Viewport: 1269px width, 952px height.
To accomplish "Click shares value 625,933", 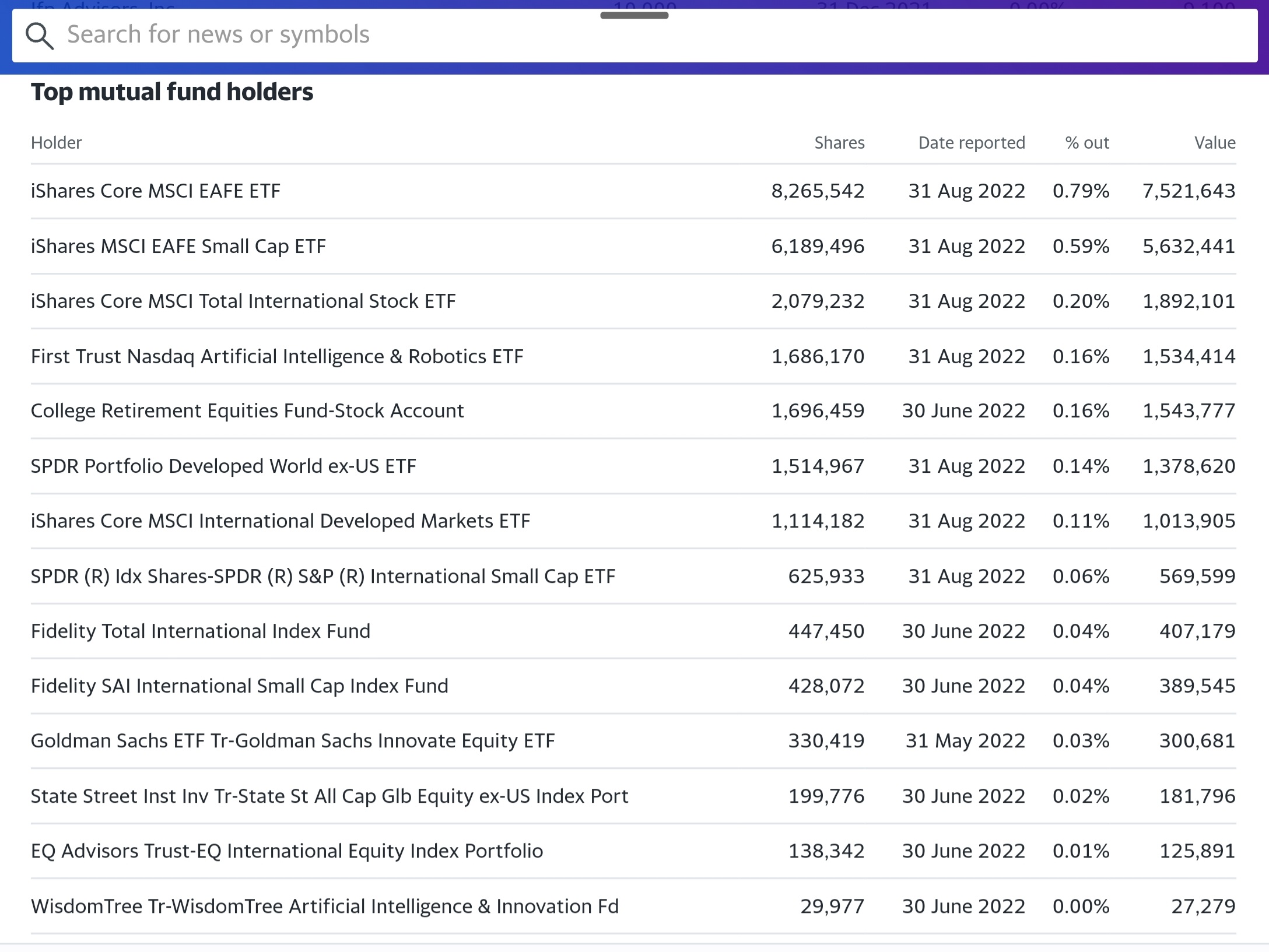I will (x=826, y=576).
